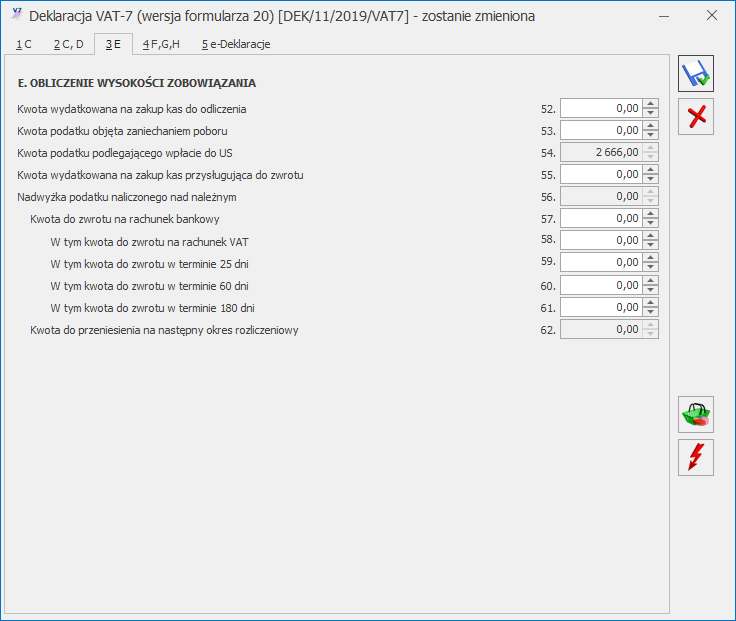Screen dimensions: 736x621
Task: Close the VAT-7 declaration window
Action: 711,16
